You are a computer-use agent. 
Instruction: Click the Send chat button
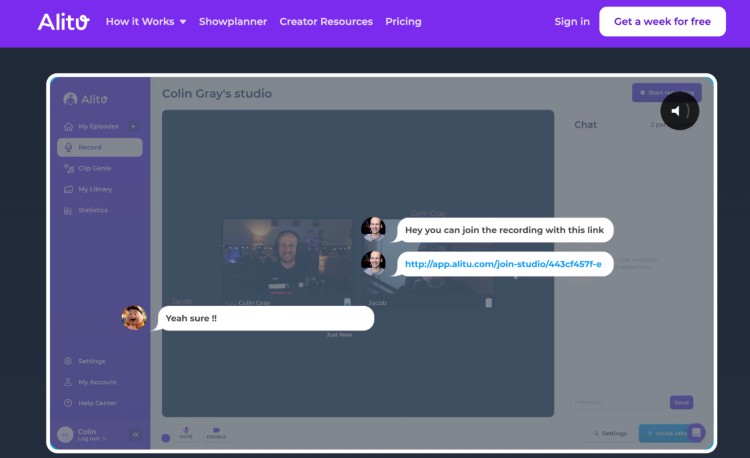681,402
